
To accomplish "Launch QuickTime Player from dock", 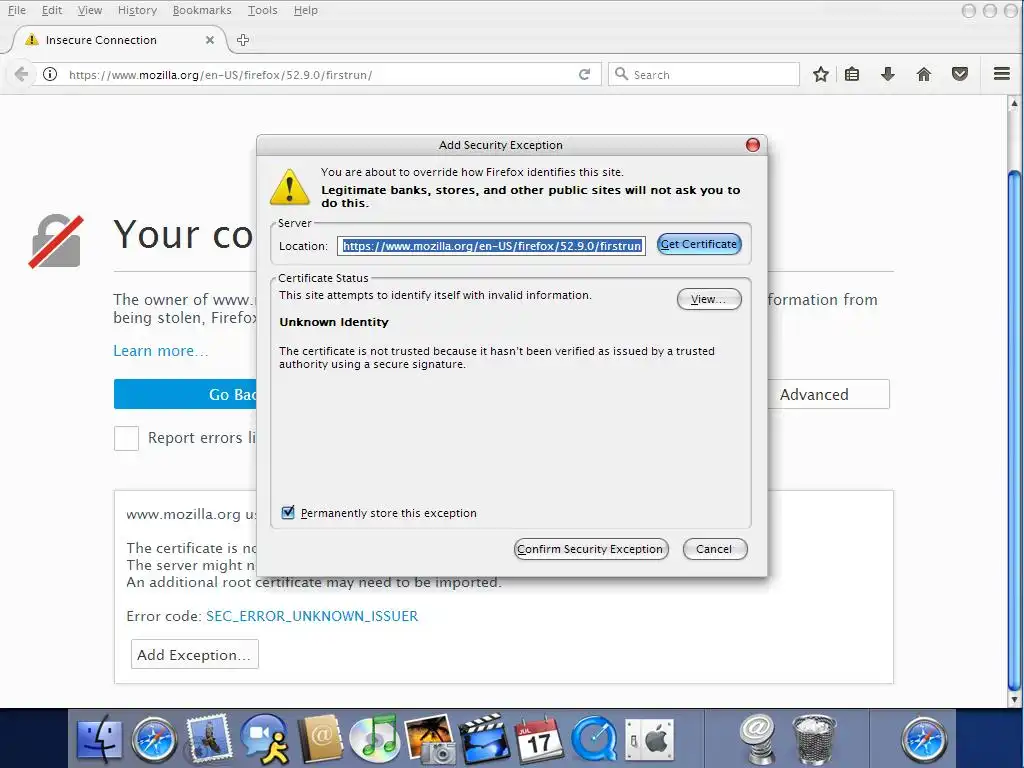I will (594, 740).
